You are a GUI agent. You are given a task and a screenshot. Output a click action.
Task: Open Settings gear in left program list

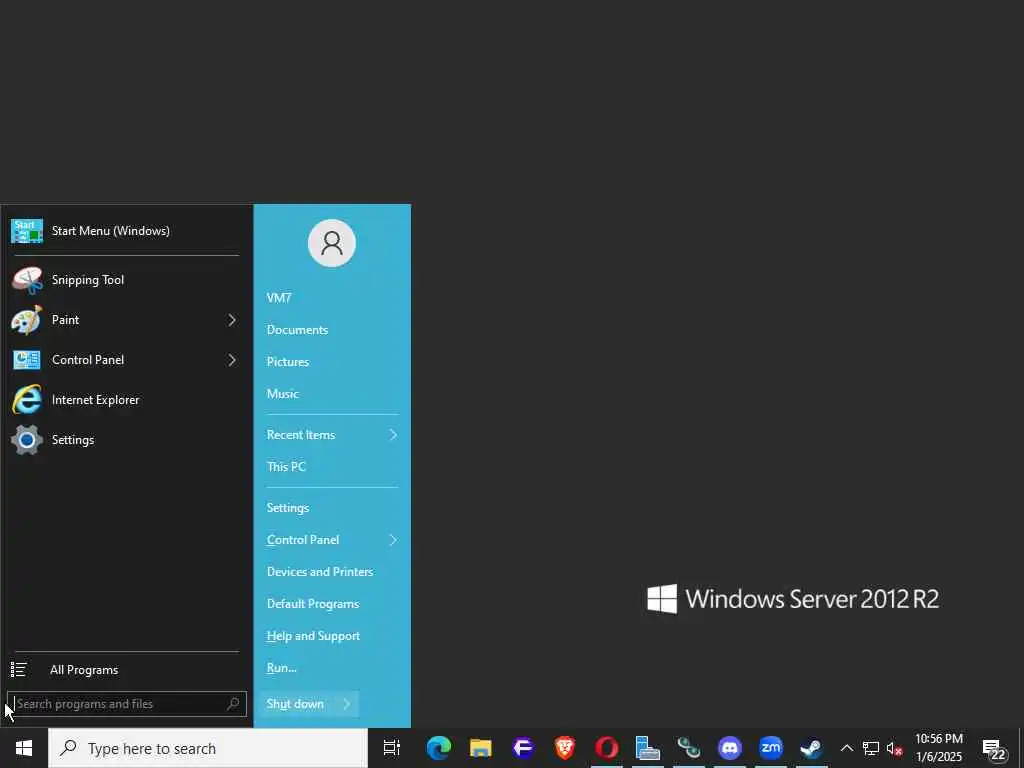tap(125, 440)
